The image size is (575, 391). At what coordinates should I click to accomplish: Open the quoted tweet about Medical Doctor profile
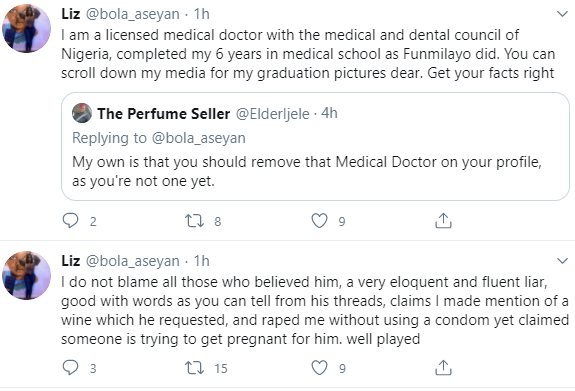tap(315, 146)
